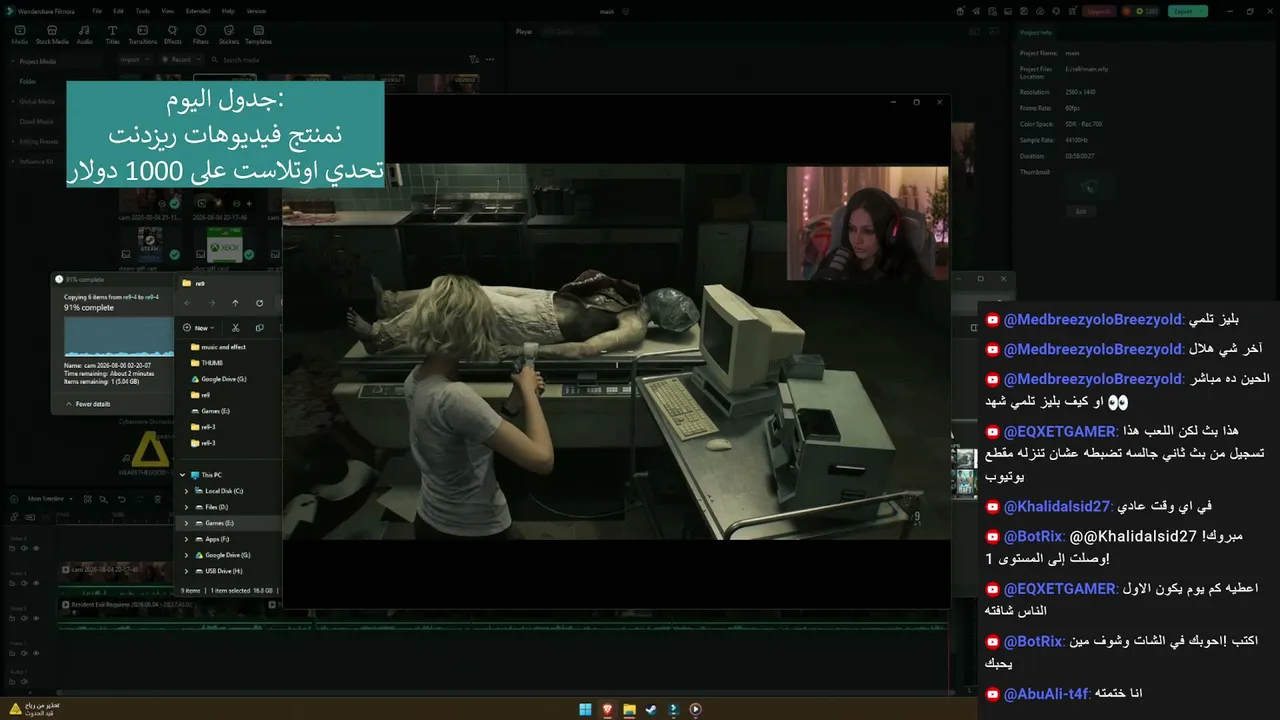Open the media player icon on the taskbar
The height and width of the screenshot is (720, 1280).
[696, 710]
